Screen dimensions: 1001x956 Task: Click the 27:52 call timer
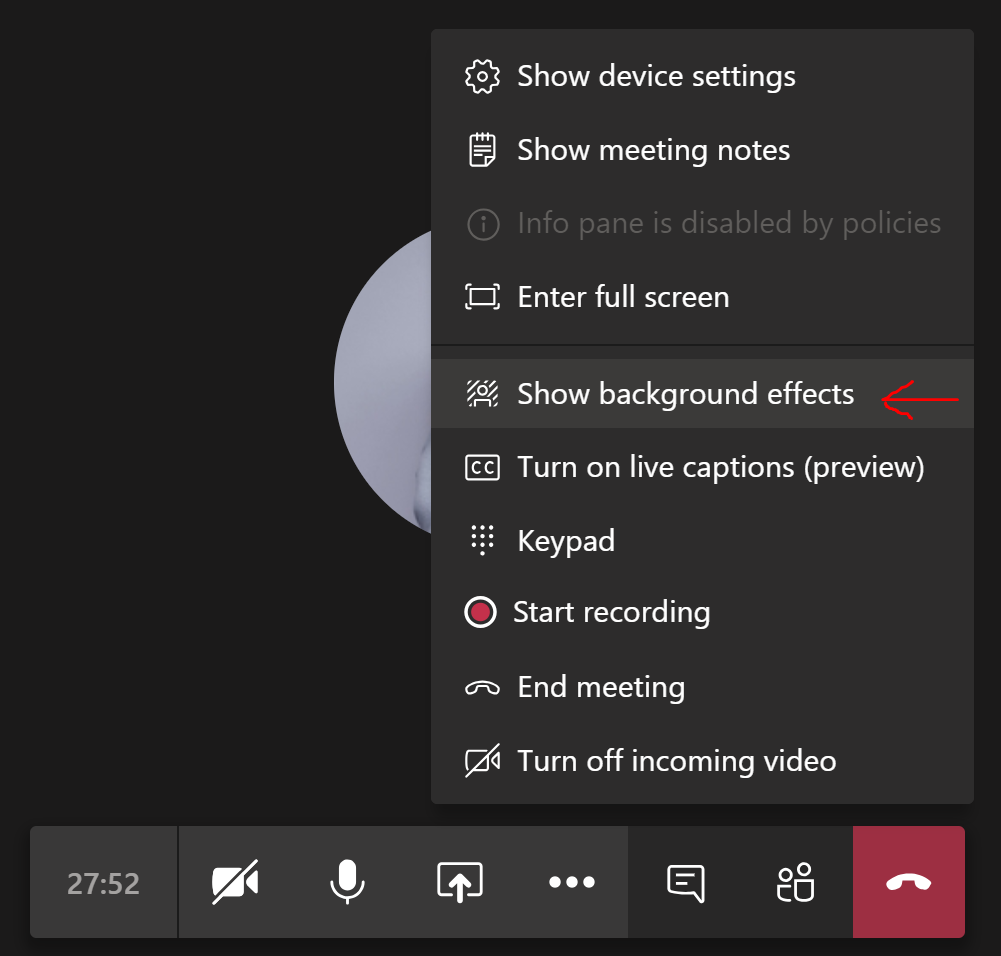[103, 884]
